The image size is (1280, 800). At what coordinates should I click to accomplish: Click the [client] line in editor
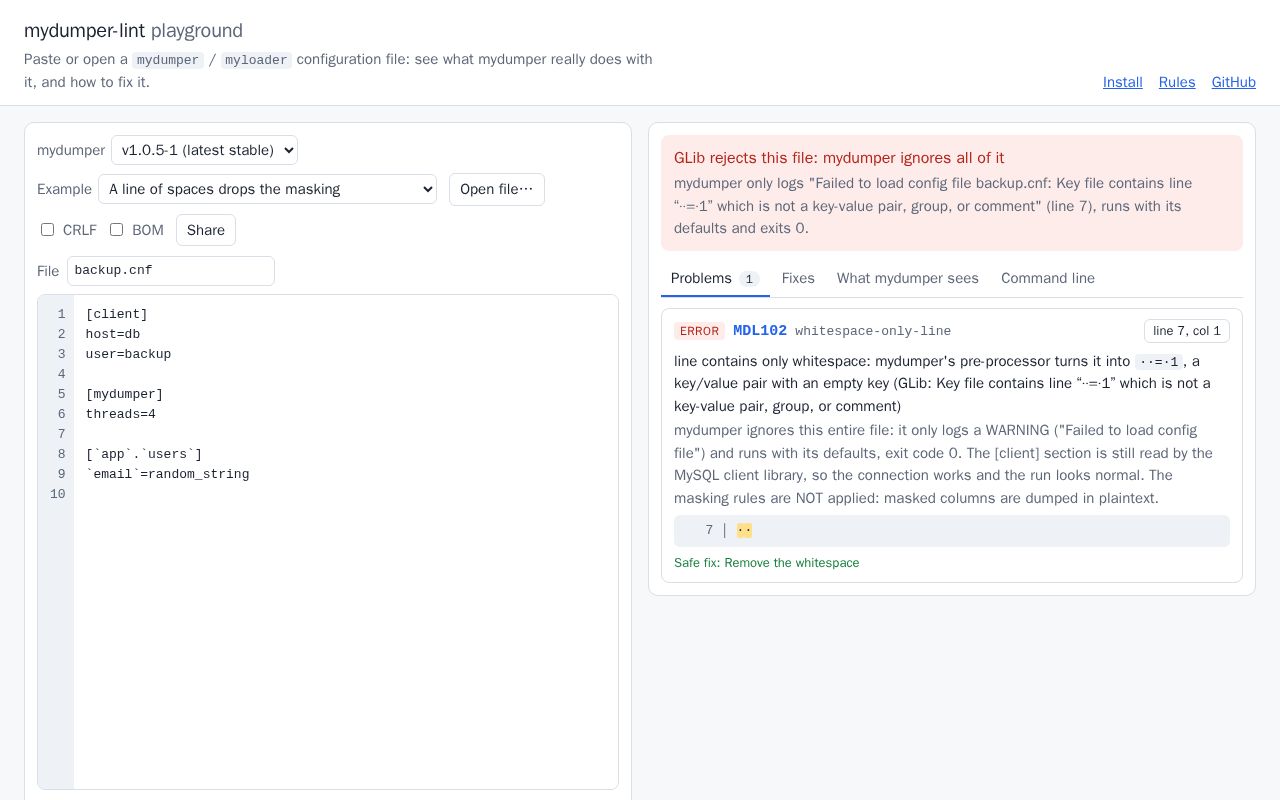[x=117, y=314]
